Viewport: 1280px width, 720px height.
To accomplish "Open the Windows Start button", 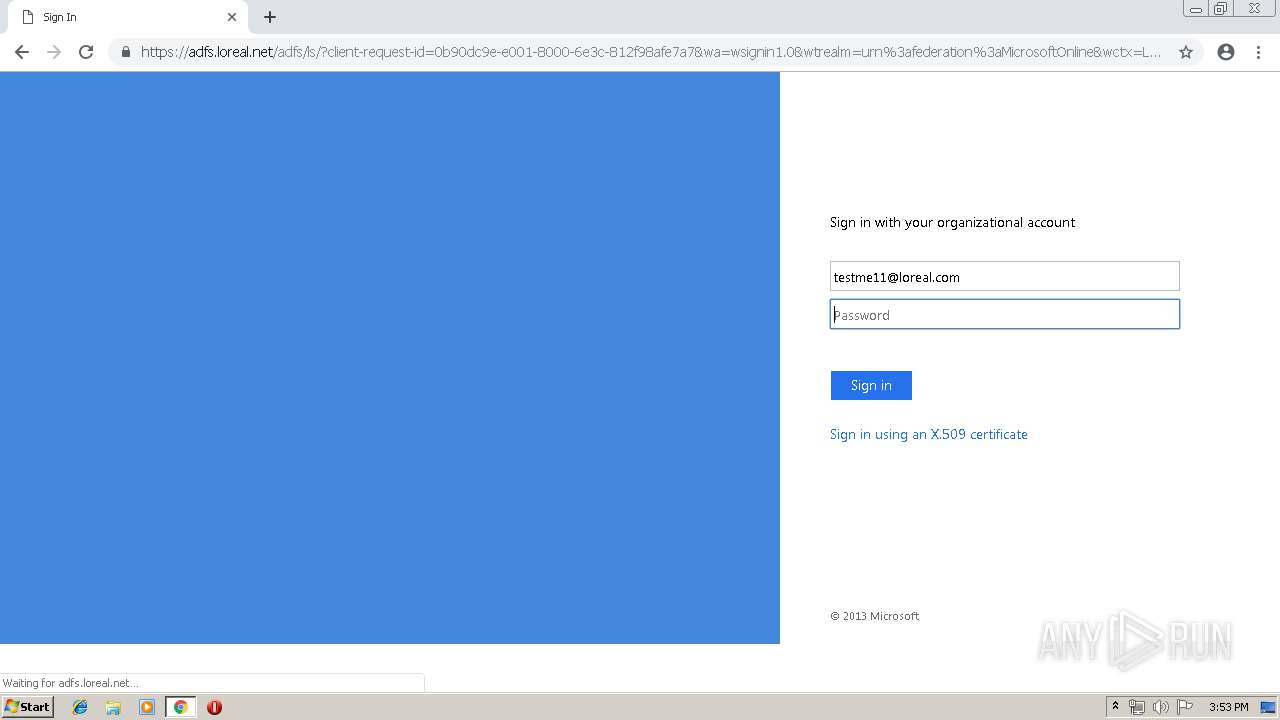I will tap(27, 707).
